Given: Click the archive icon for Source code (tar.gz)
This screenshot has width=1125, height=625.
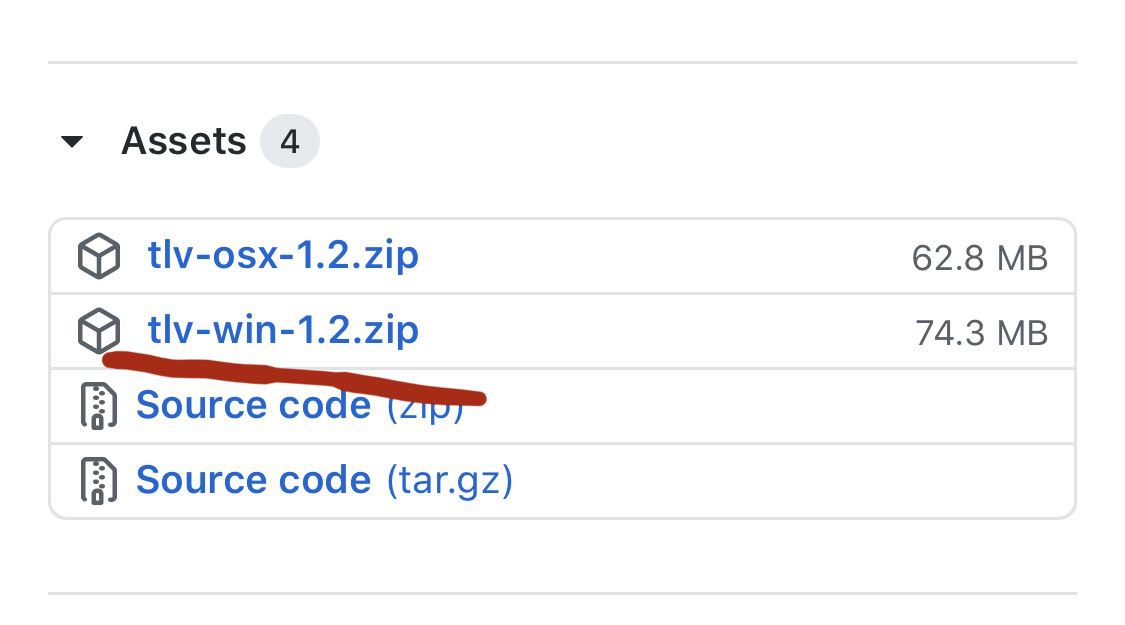Looking at the screenshot, I should coord(98,481).
